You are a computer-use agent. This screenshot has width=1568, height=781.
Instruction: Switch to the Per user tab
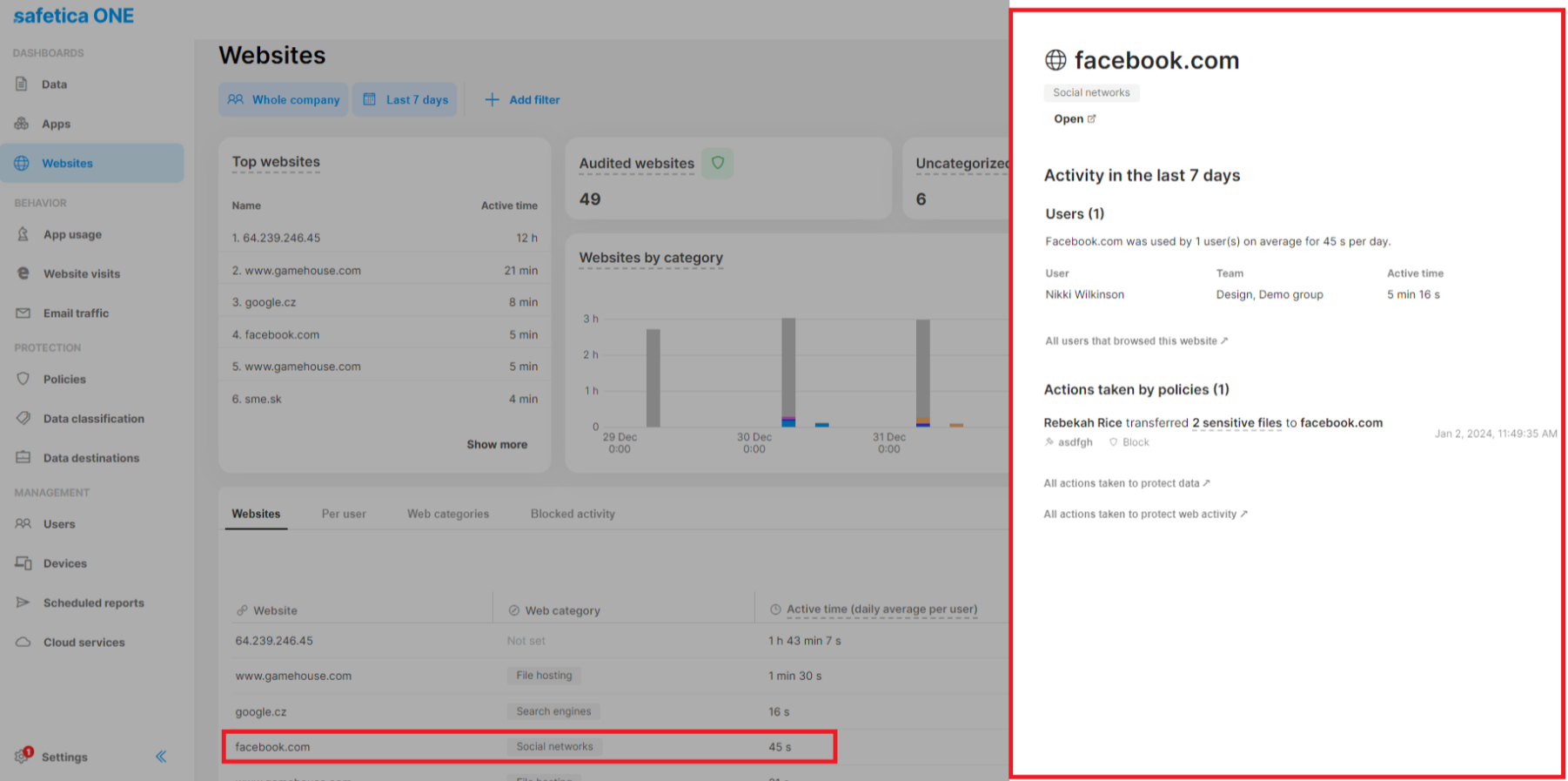click(344, 514)
